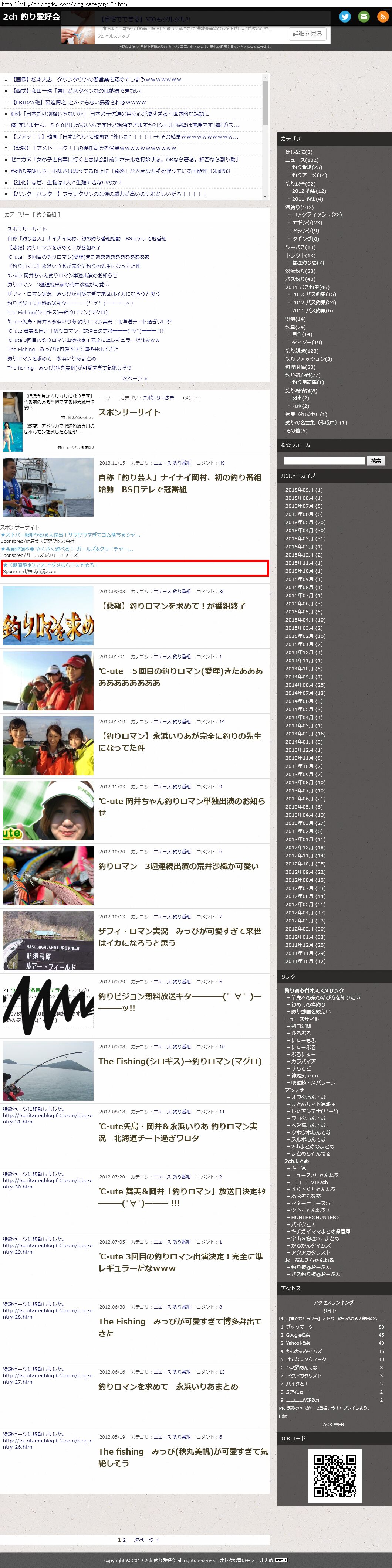The image size is (392, 1568).
Task: Open post 釣りビジョン無料放送キタ
Action: click(180, 1002)
